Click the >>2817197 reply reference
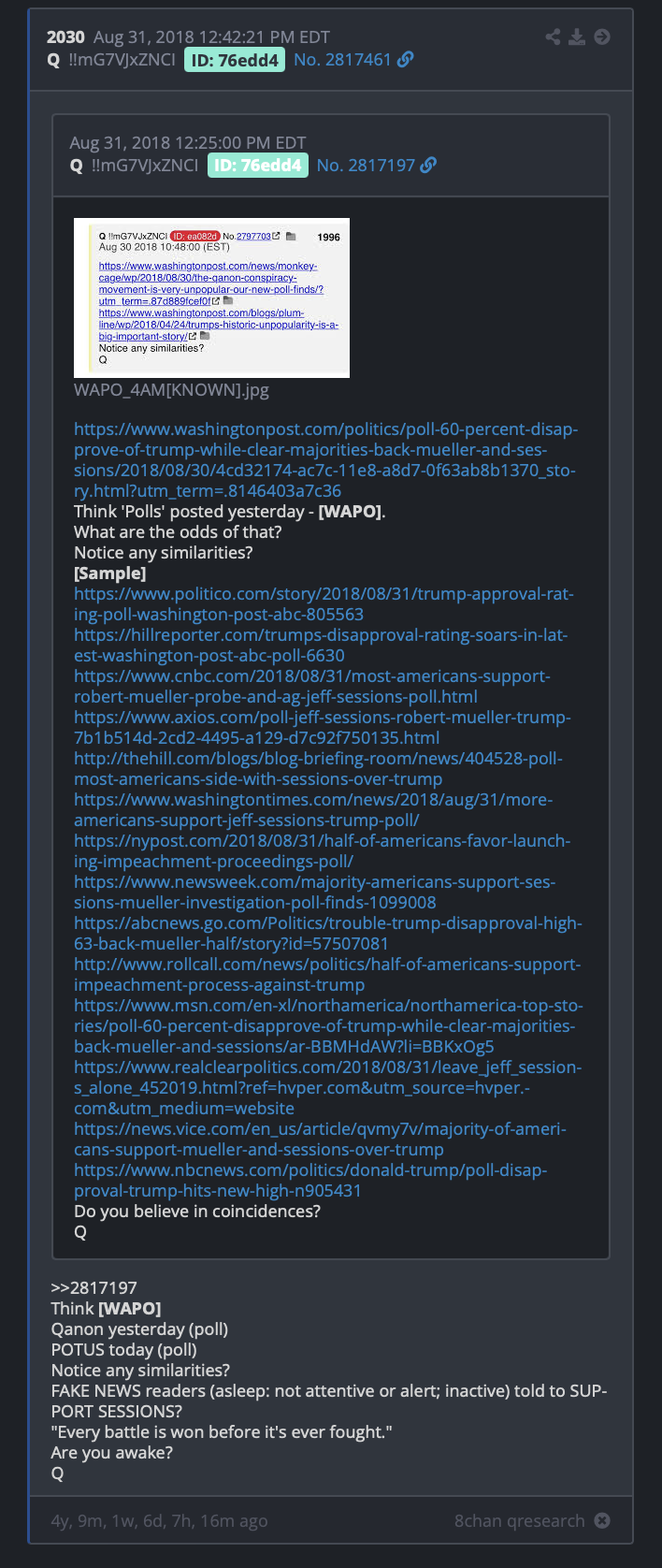 [x=94, y=1288]
